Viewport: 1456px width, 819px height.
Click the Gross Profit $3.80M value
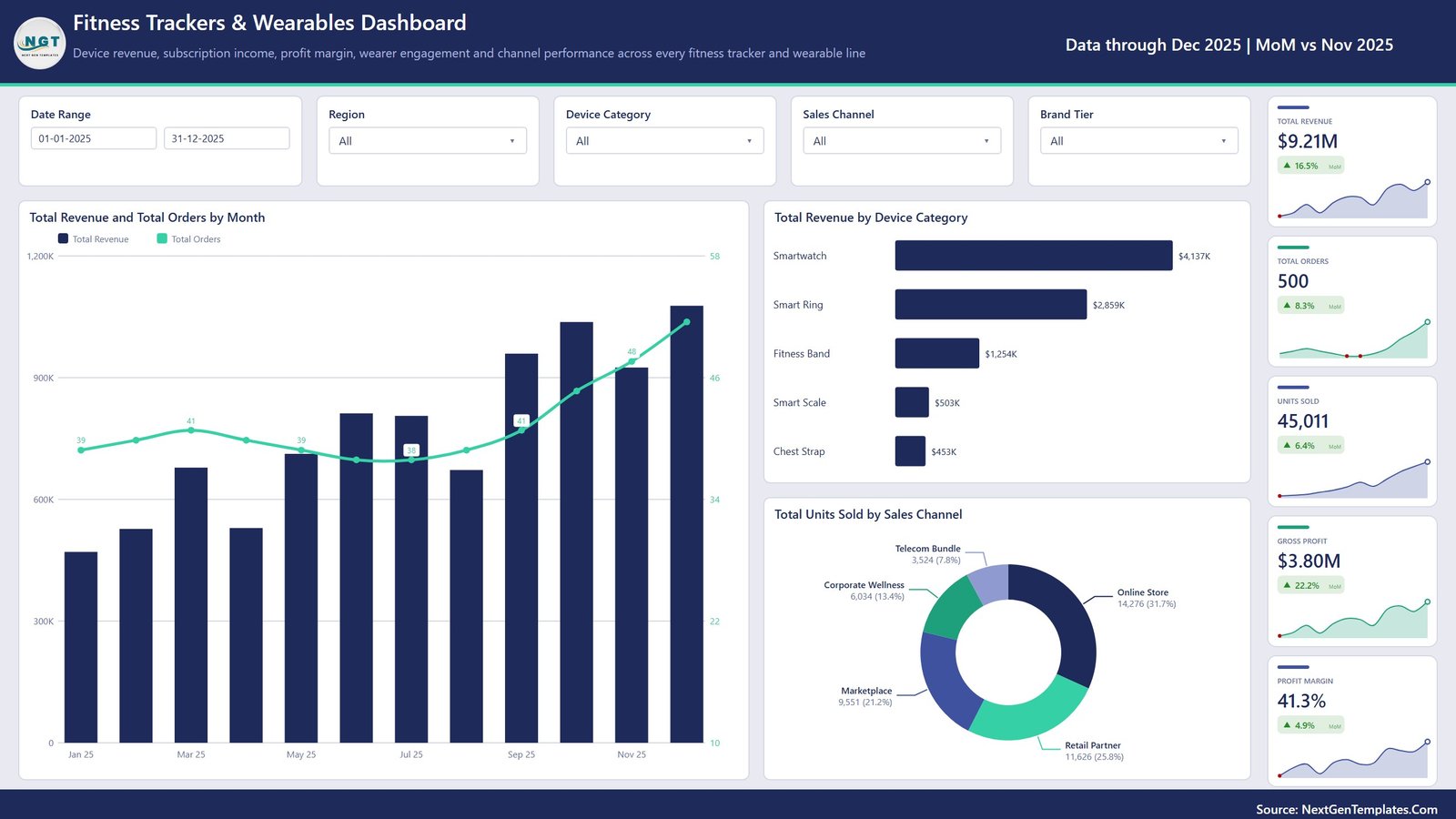1309,561
